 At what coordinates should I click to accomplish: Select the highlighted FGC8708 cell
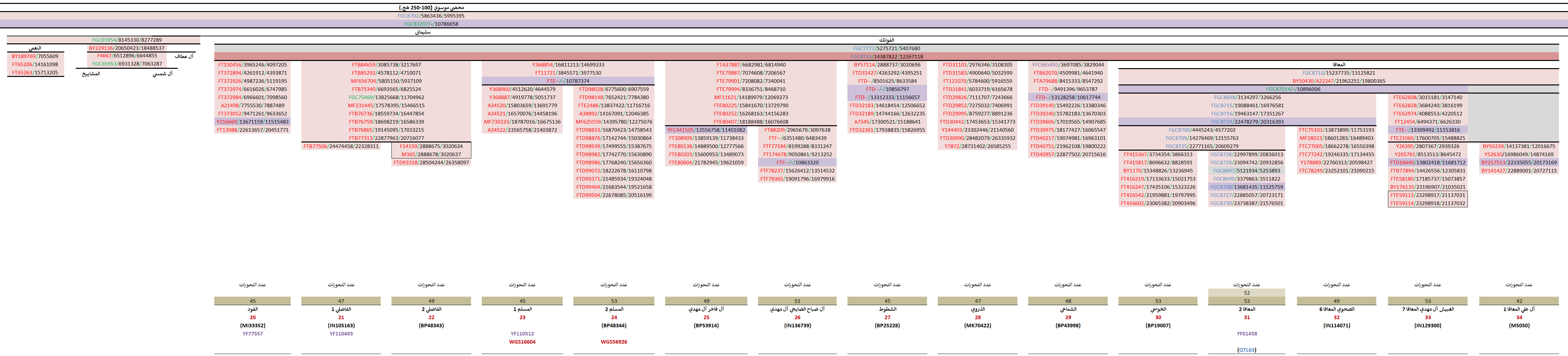click(1246, 187)
